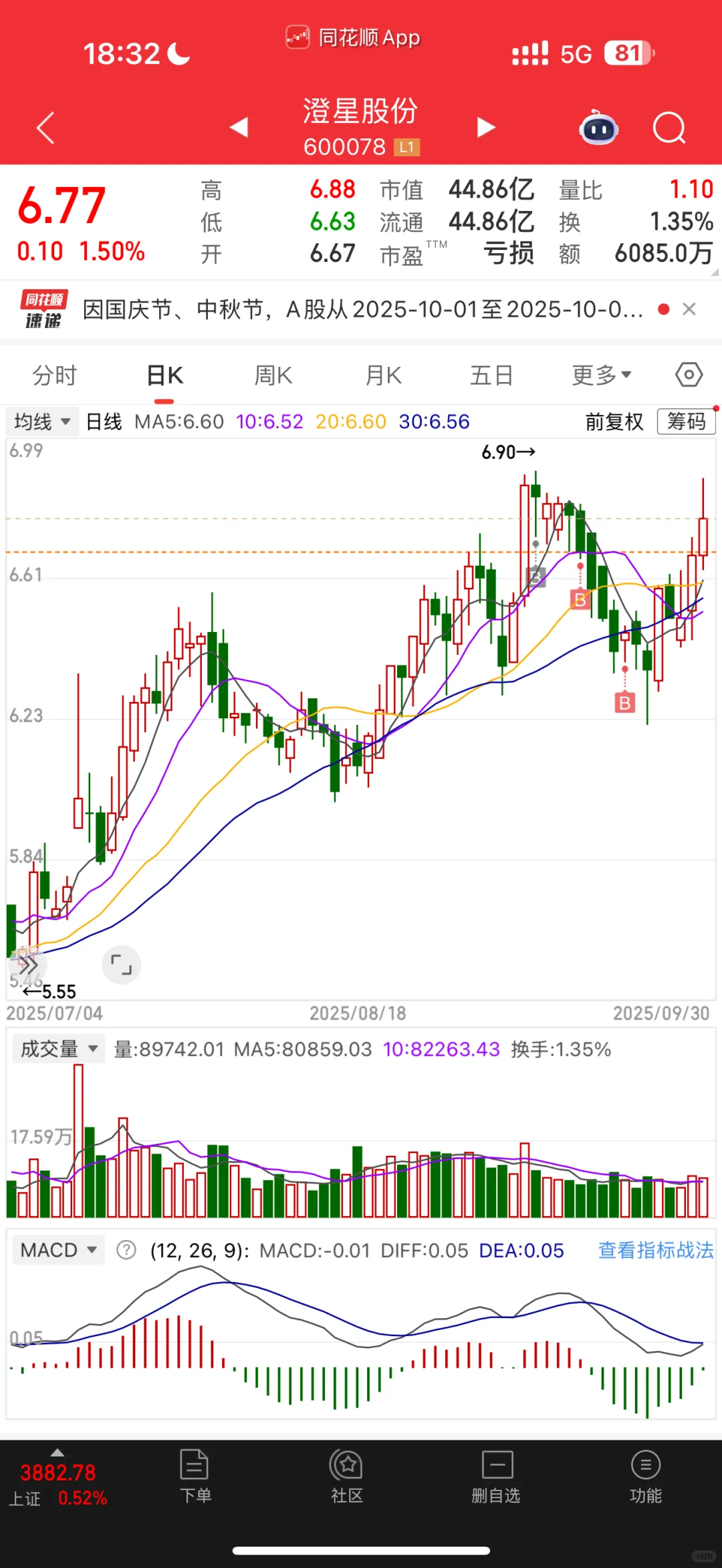Tap the red B marker near 6.61 level

(x=580, y=599)
